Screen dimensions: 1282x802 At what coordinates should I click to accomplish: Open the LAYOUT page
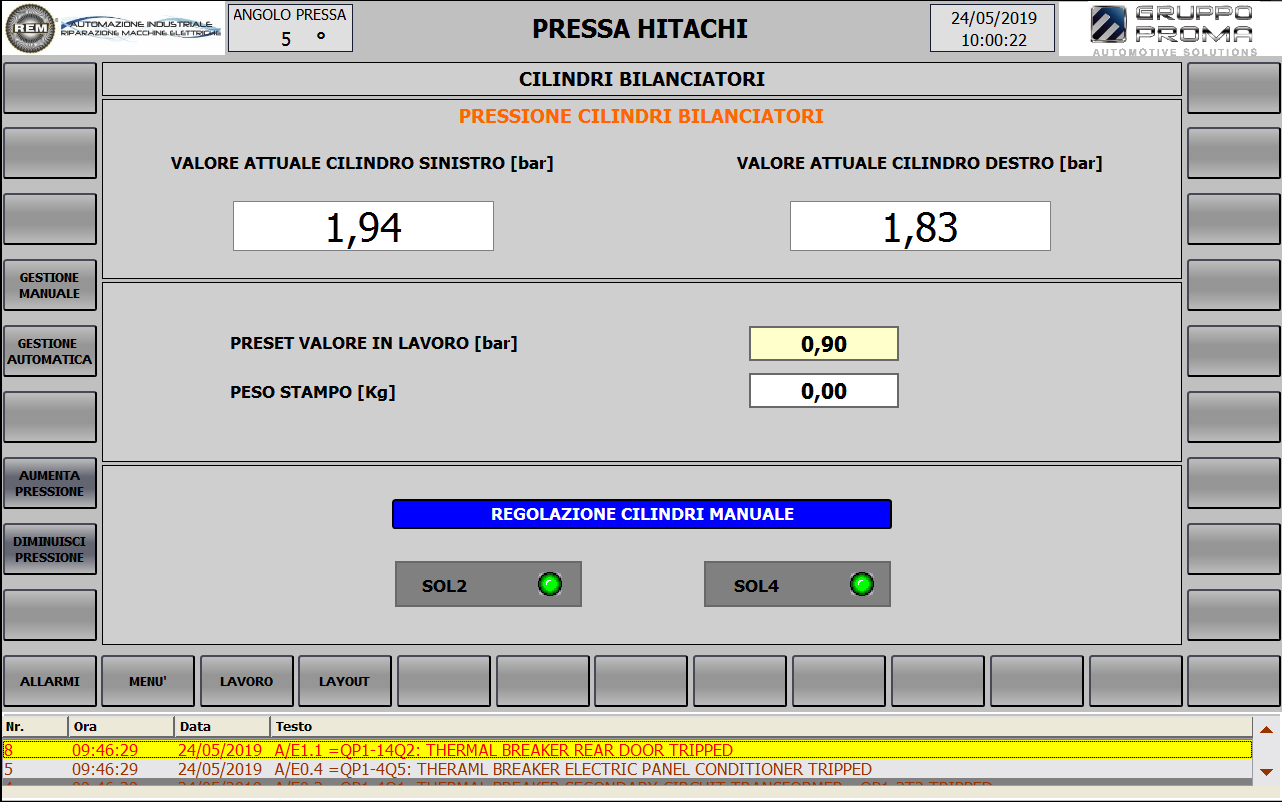tap(345, 681)
